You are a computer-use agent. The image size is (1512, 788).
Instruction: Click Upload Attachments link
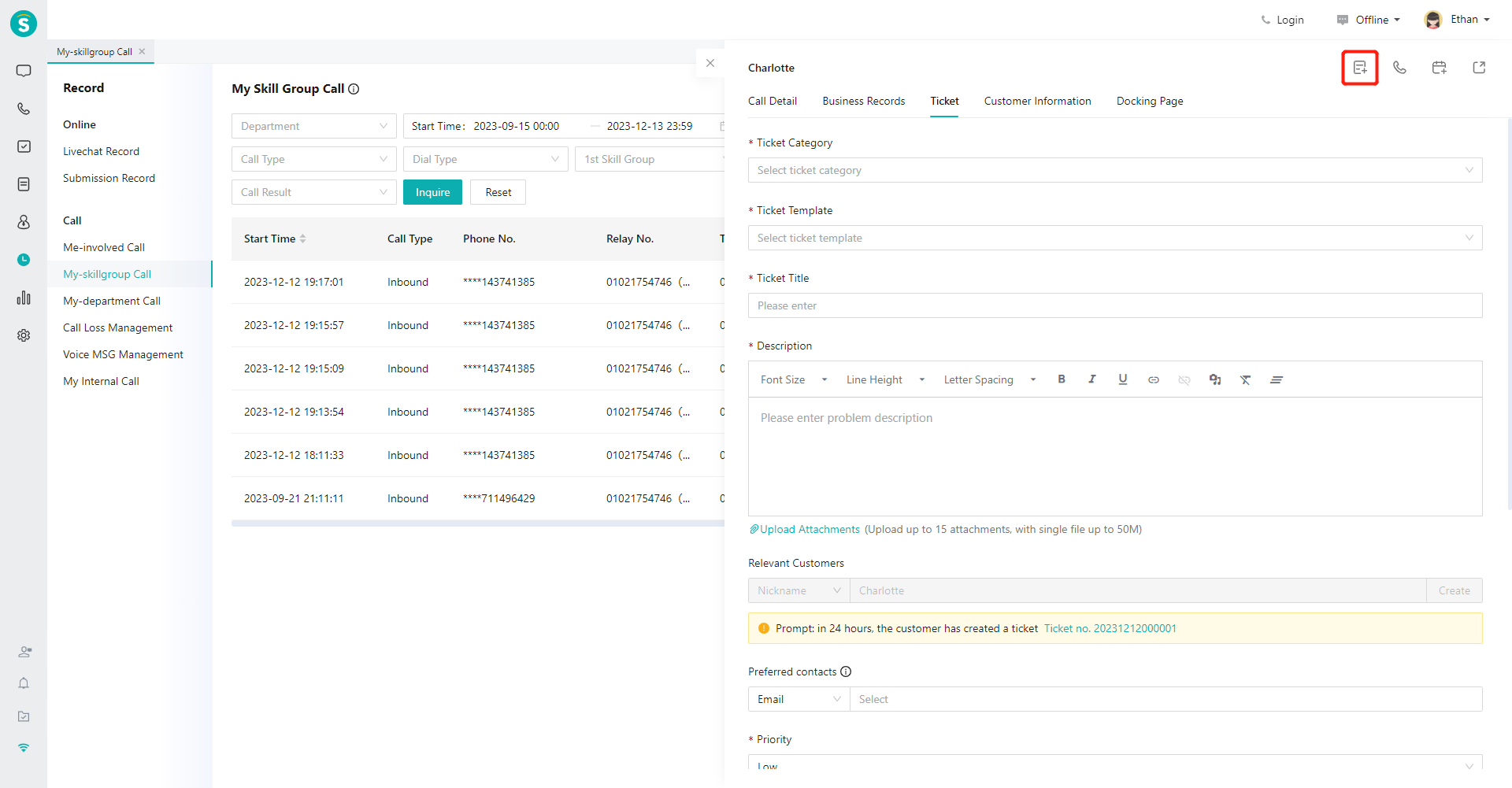(x=804, y=529)
